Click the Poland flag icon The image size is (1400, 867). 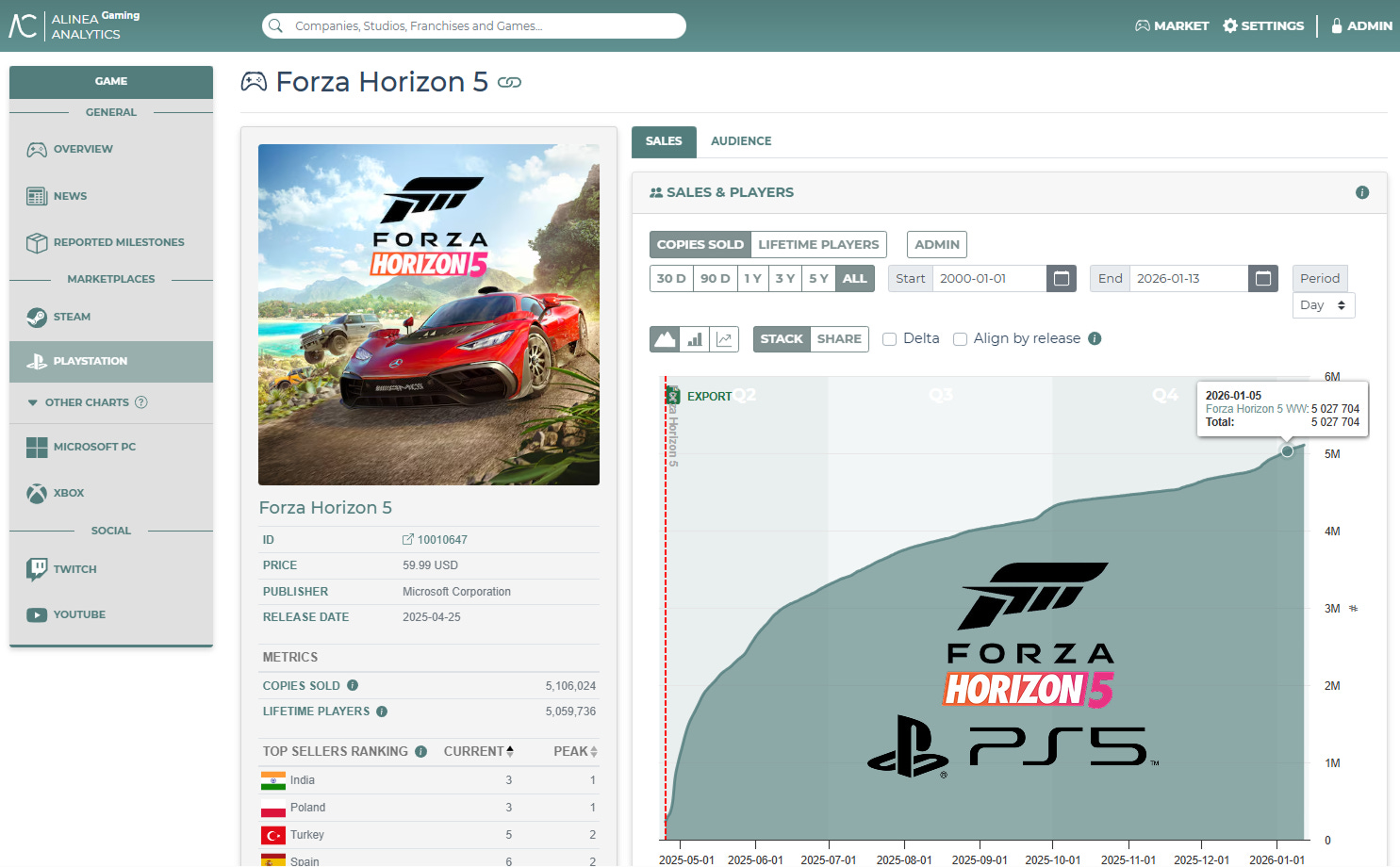[x=273, y=808]
